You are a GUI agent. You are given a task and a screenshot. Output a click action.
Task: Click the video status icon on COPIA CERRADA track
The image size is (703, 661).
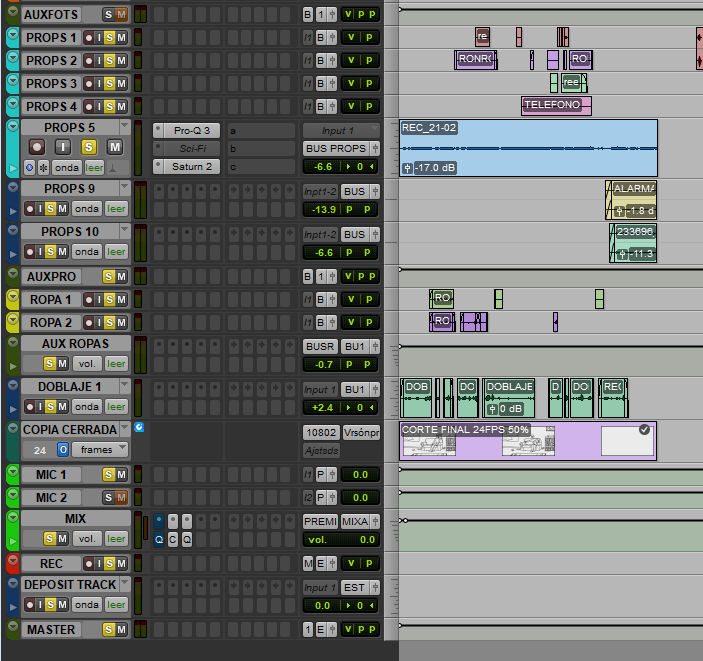click(139, 427)
